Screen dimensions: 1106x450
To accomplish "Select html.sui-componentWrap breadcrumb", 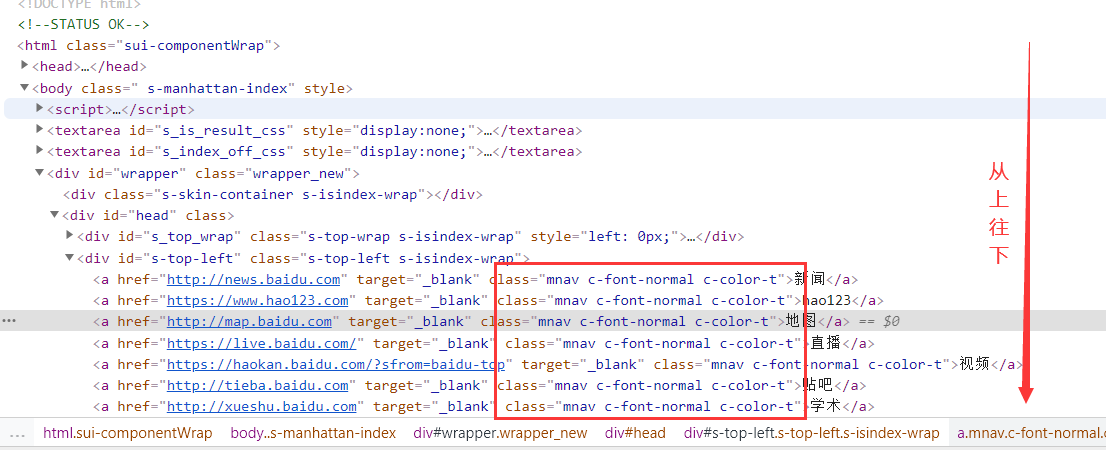I will [129, 432].
